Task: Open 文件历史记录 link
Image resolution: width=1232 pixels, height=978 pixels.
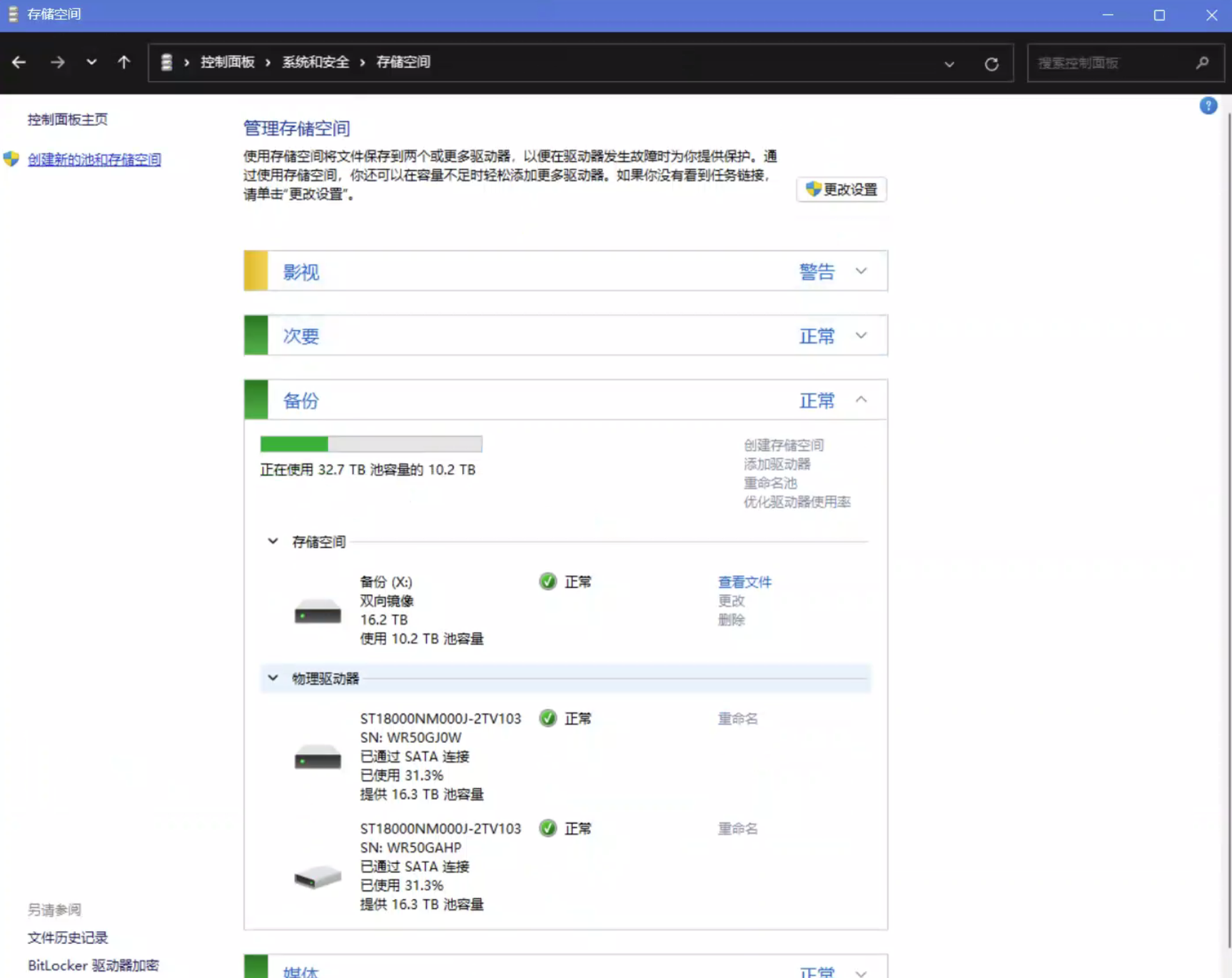Action: tap(68, 937)
